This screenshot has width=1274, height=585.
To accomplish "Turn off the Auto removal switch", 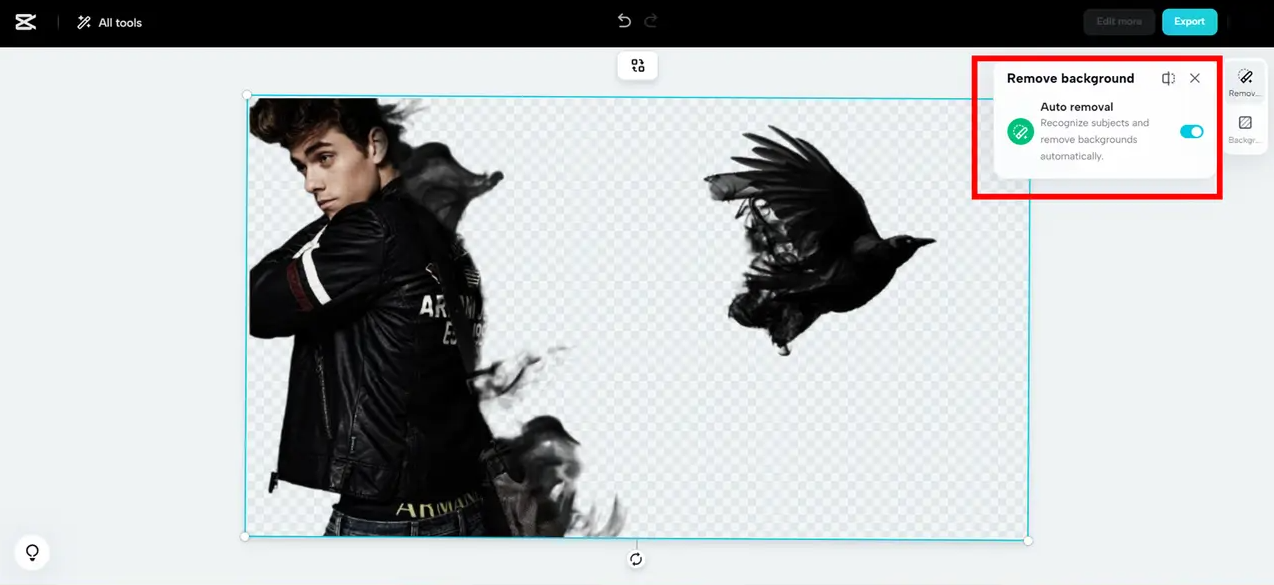I will pyautogui.click(x=1191, y=131).
